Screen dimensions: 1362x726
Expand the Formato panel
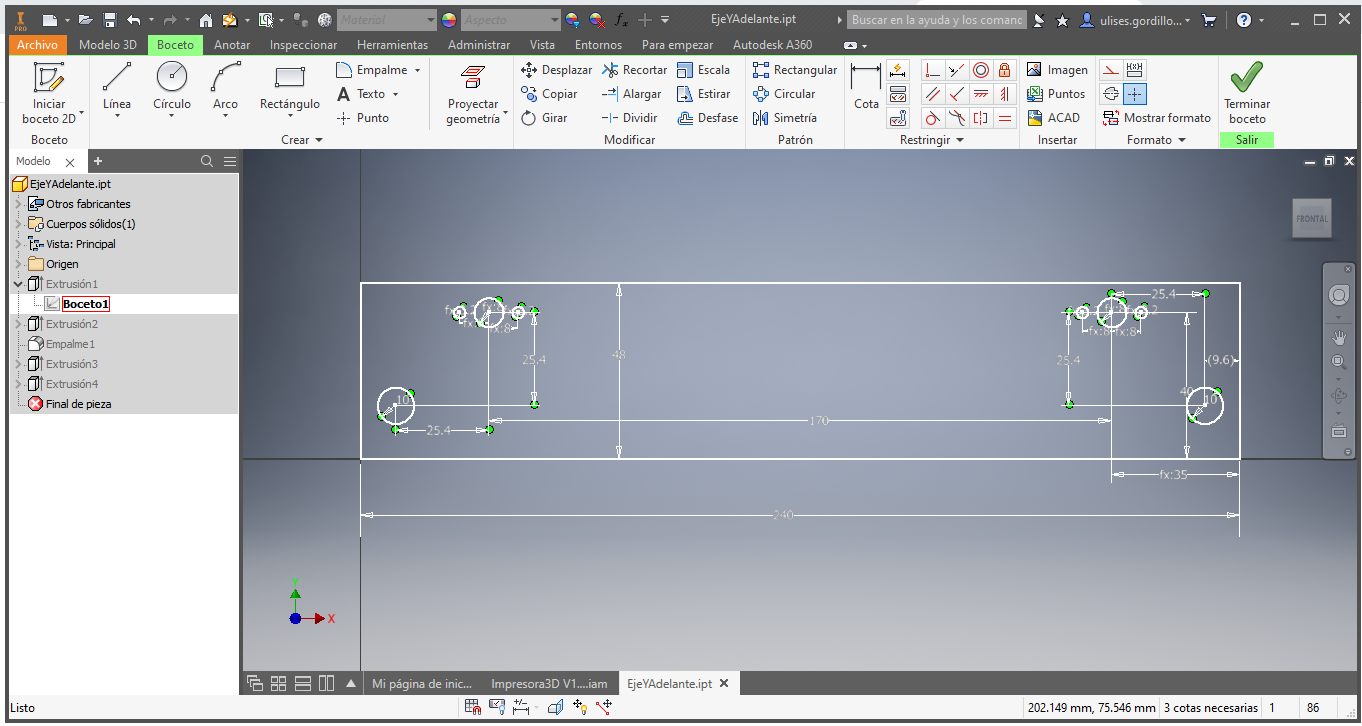pyautogui.click(x=1156, y=140)
